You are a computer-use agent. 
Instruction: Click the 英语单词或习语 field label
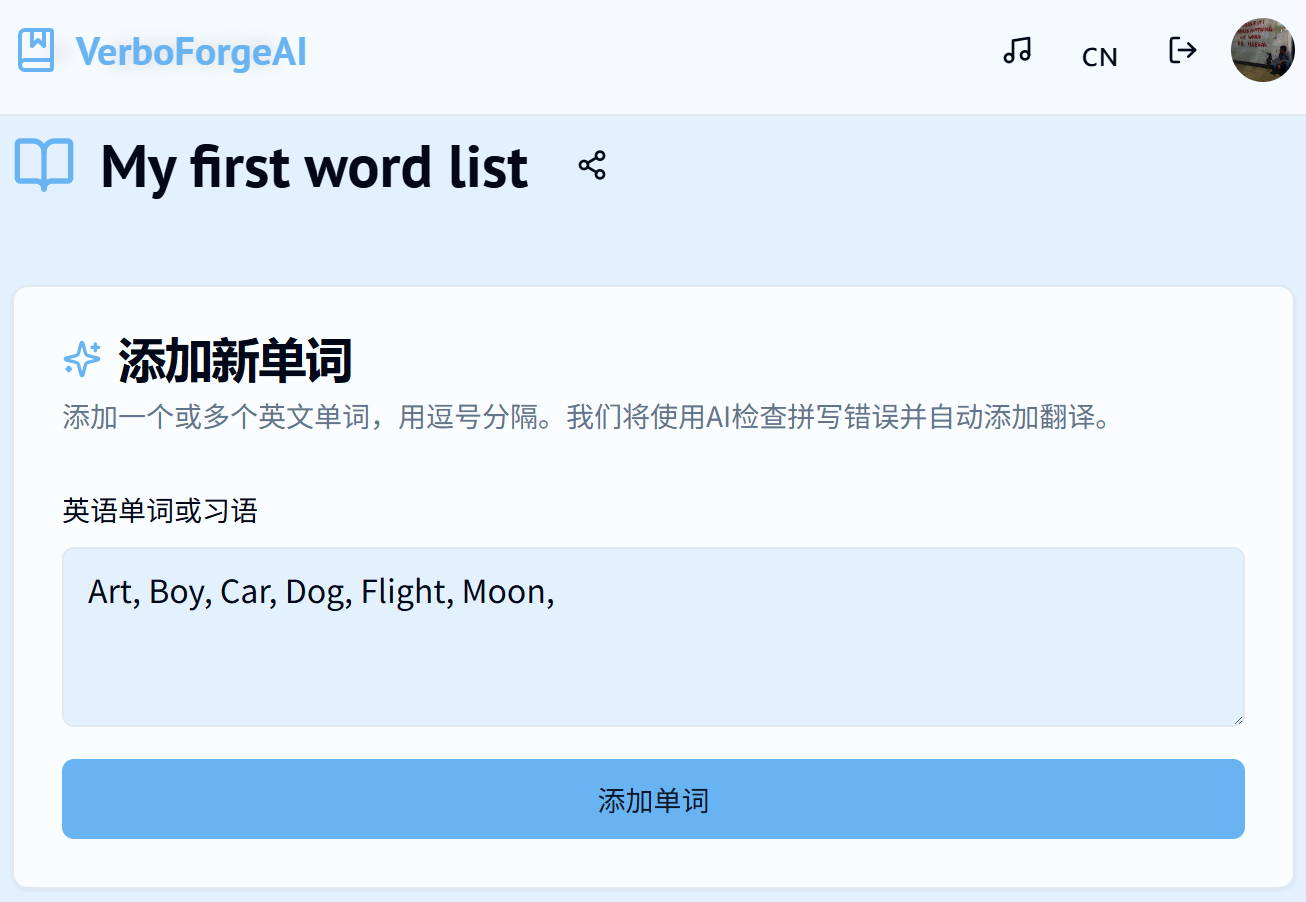point(160,512)
